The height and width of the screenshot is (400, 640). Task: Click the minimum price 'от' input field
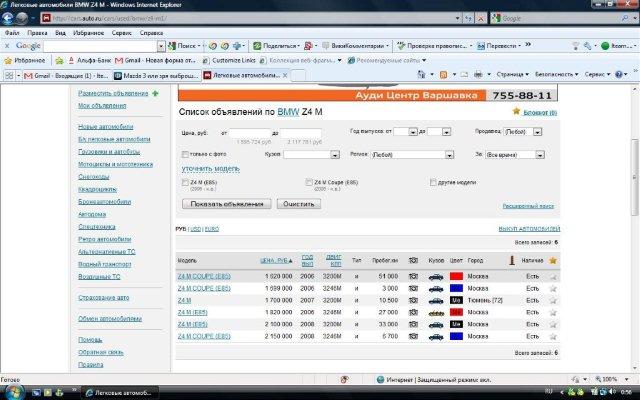point(251,132)
